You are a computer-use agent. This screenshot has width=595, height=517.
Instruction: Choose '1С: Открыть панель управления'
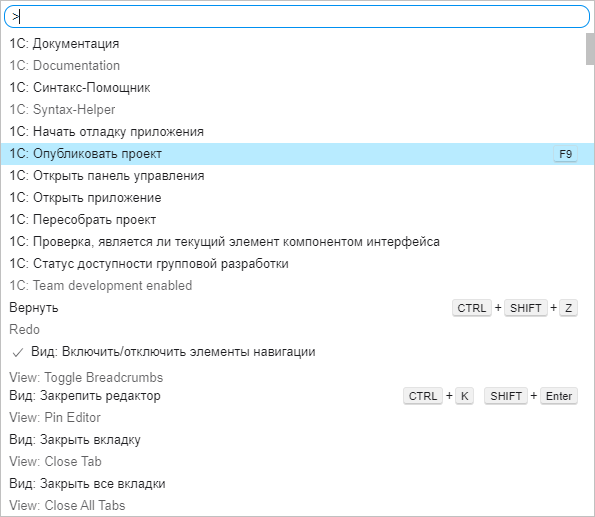point(107,176)
